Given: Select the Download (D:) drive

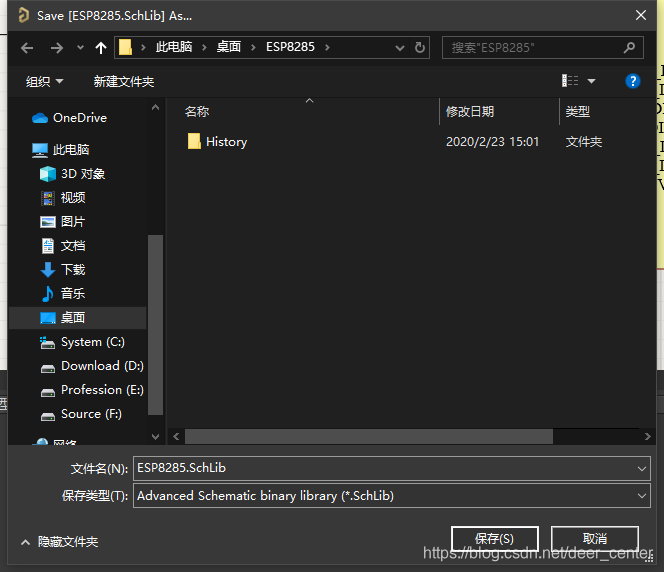Looking at the screenshot, I should tap(101, 366).
